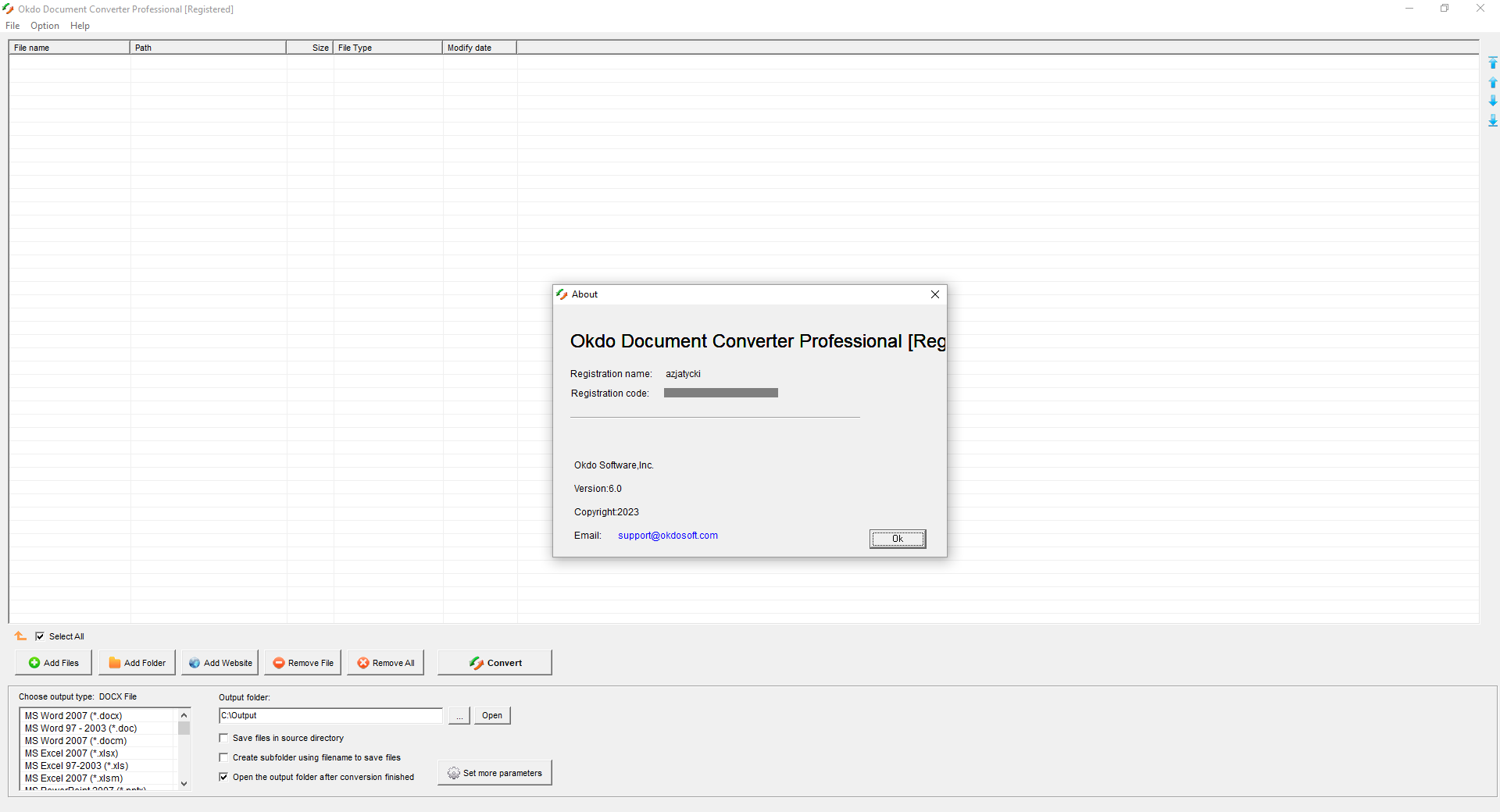
Task: Click the move-up blue arrow icon
Action: point(1492,82)
